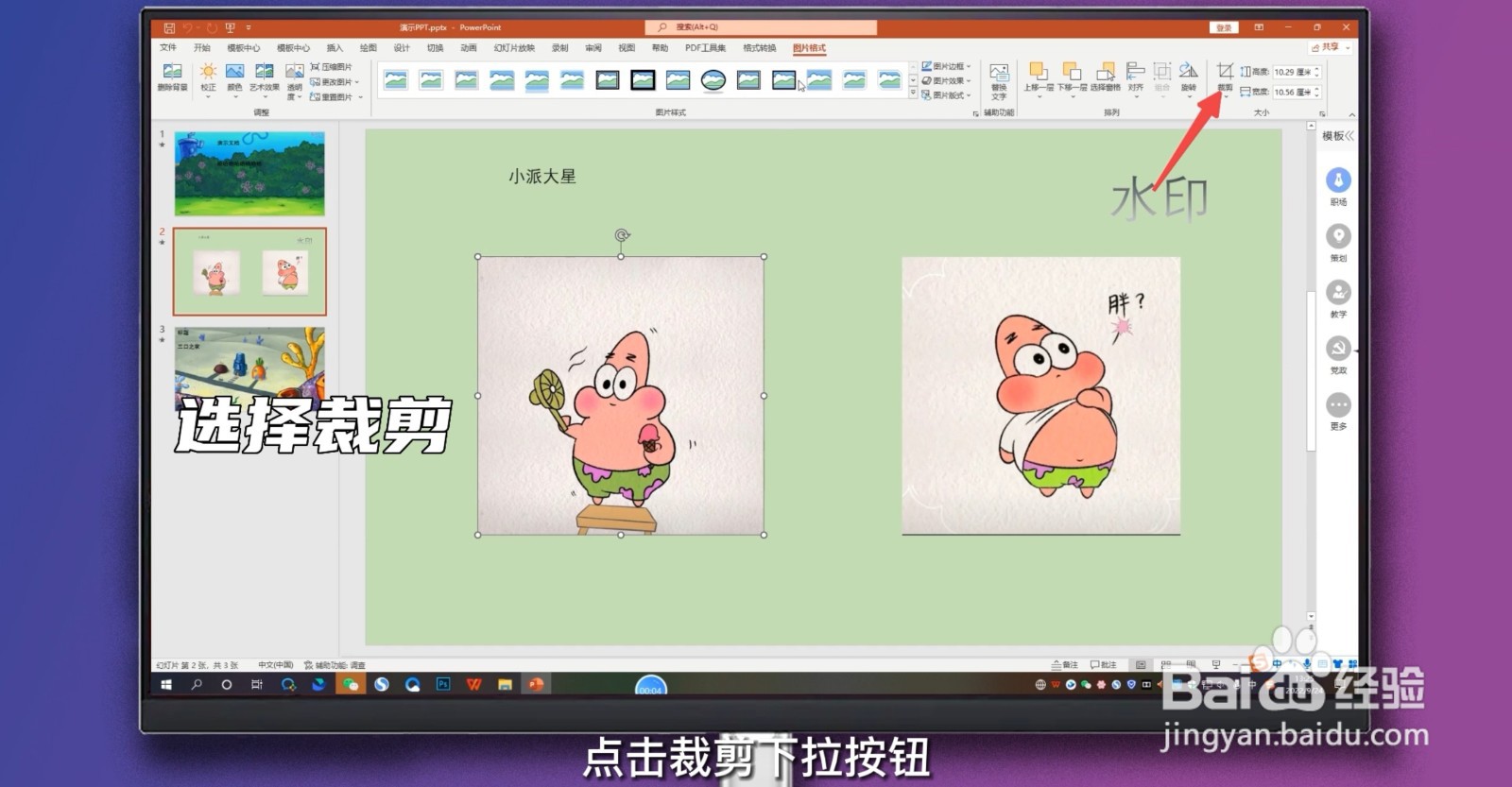Open the File (文件) tab
Screen dimensions: 1512x787
click(168, 47)
